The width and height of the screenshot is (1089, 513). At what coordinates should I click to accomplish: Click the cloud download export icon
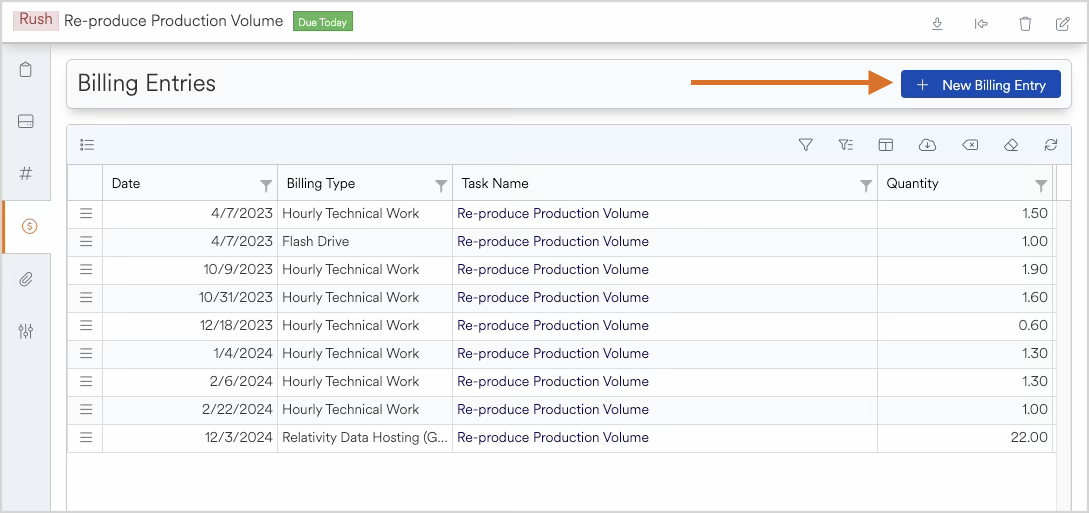[927, 144]
